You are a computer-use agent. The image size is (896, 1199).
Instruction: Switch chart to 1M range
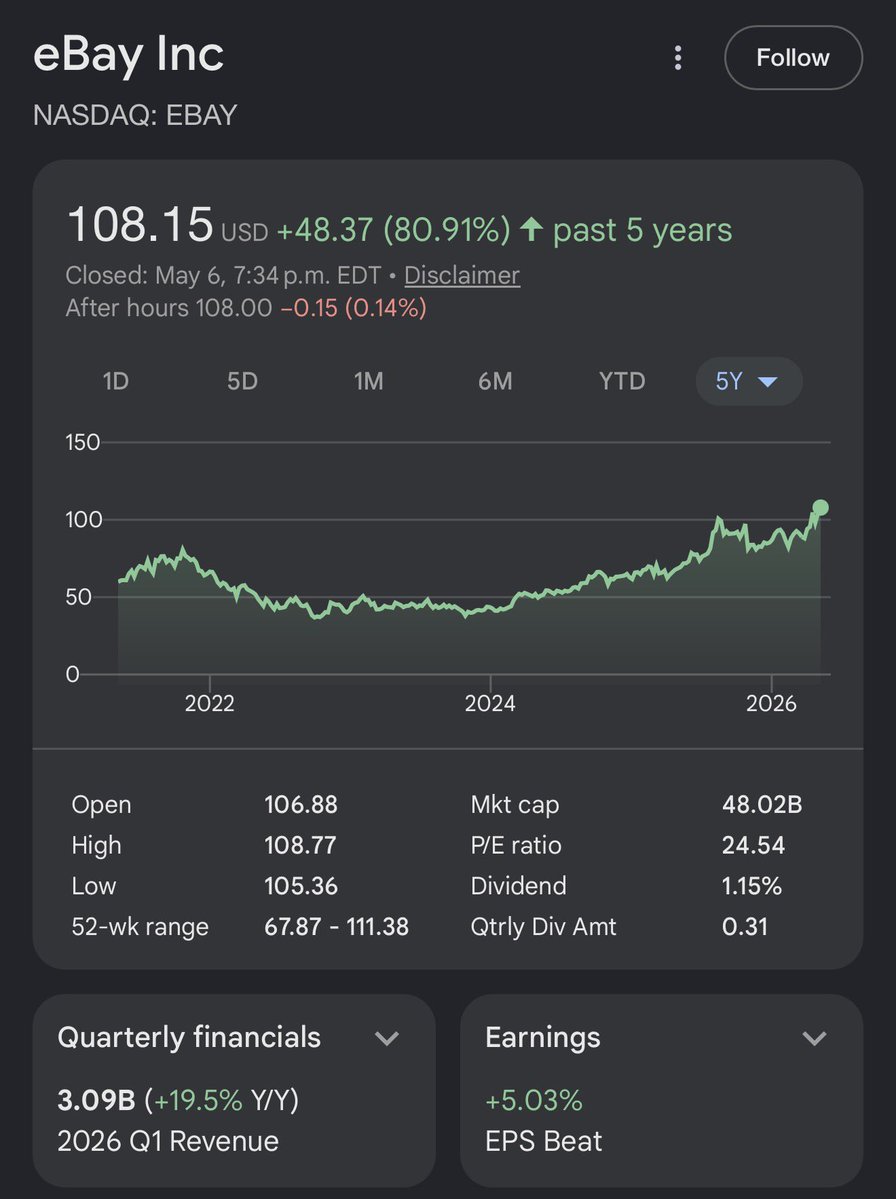[368, 381]
